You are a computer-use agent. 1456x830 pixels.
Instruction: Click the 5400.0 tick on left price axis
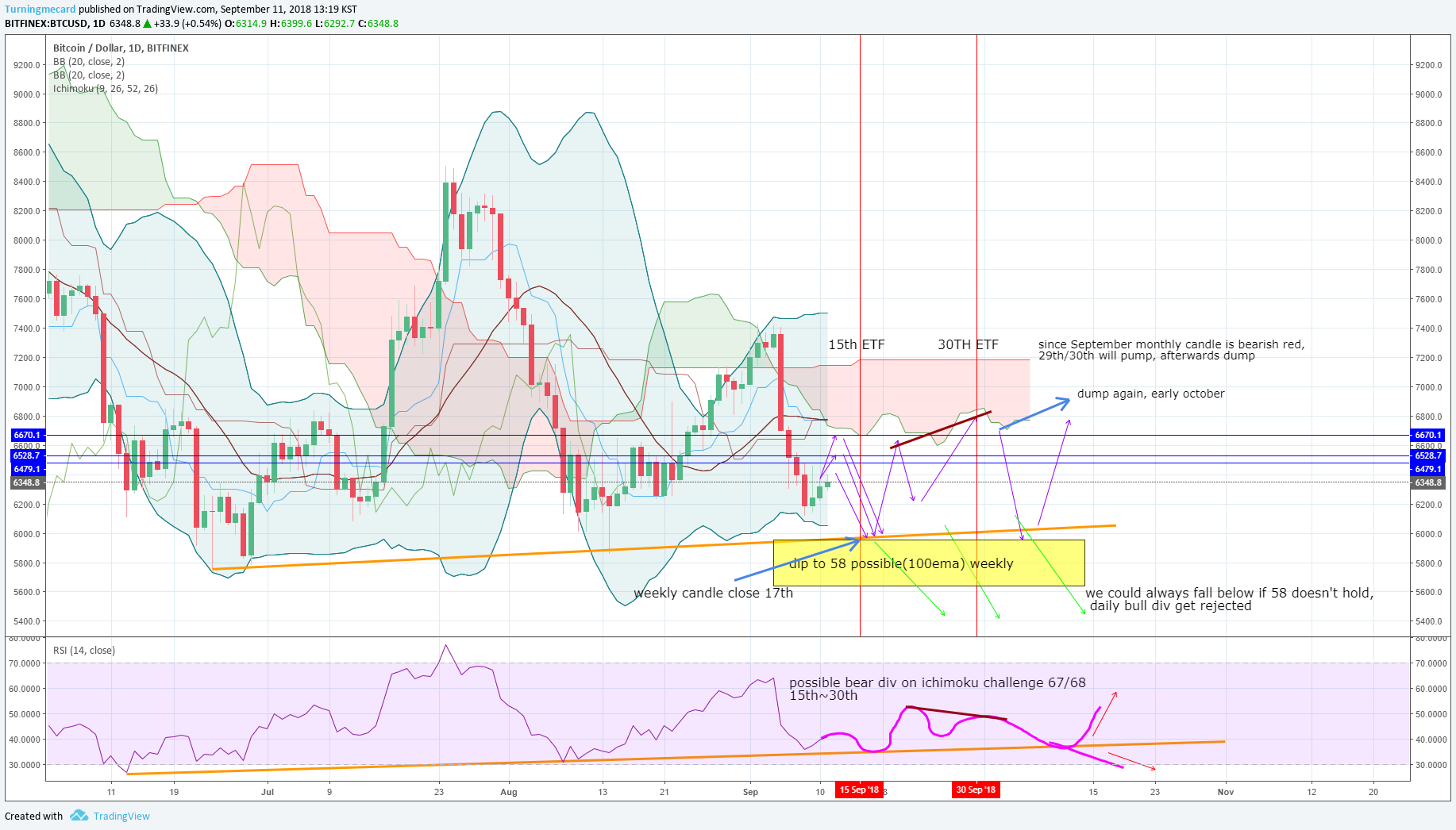coord(27,621)
